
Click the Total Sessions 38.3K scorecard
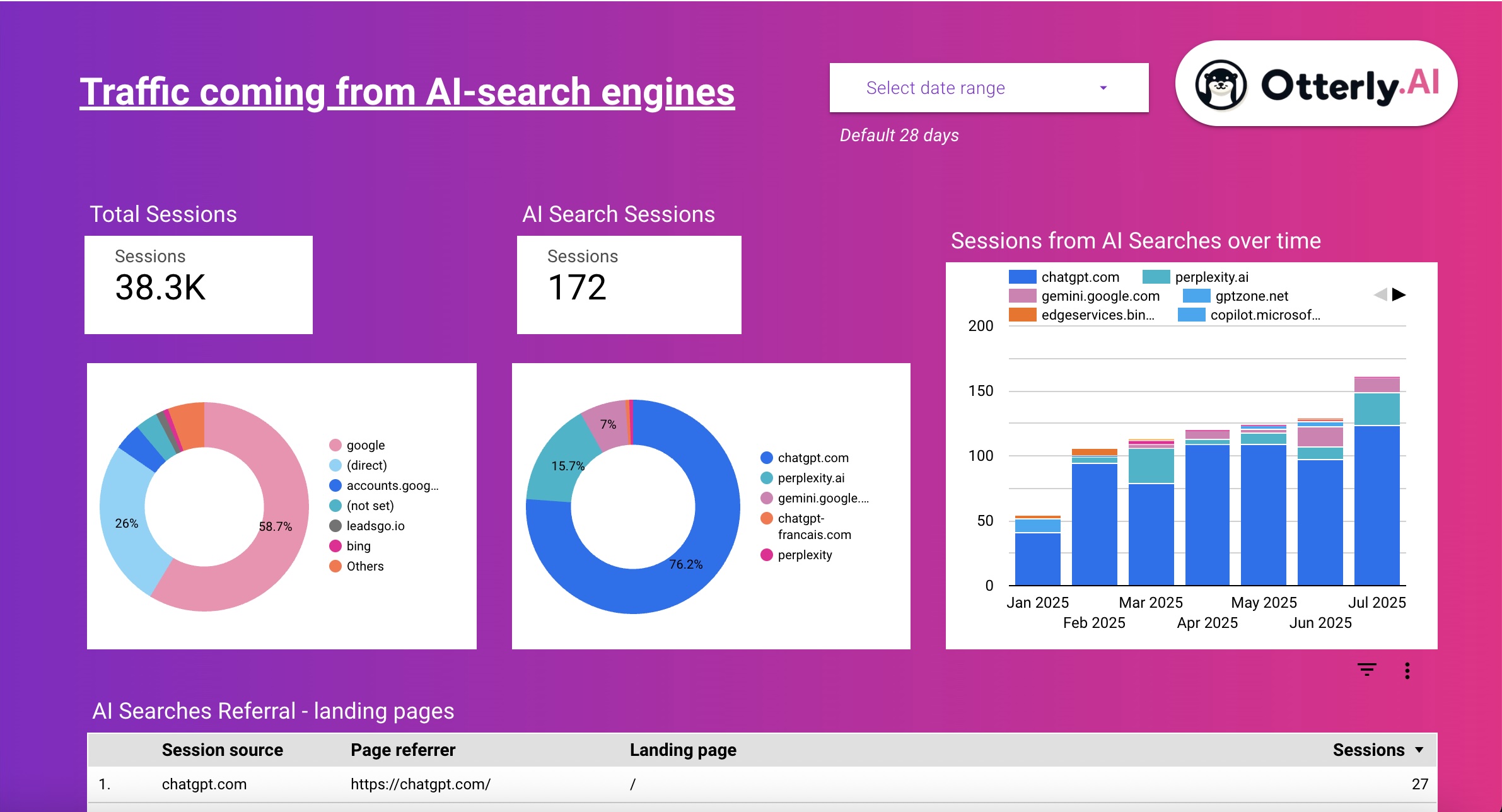coord(199,285)
